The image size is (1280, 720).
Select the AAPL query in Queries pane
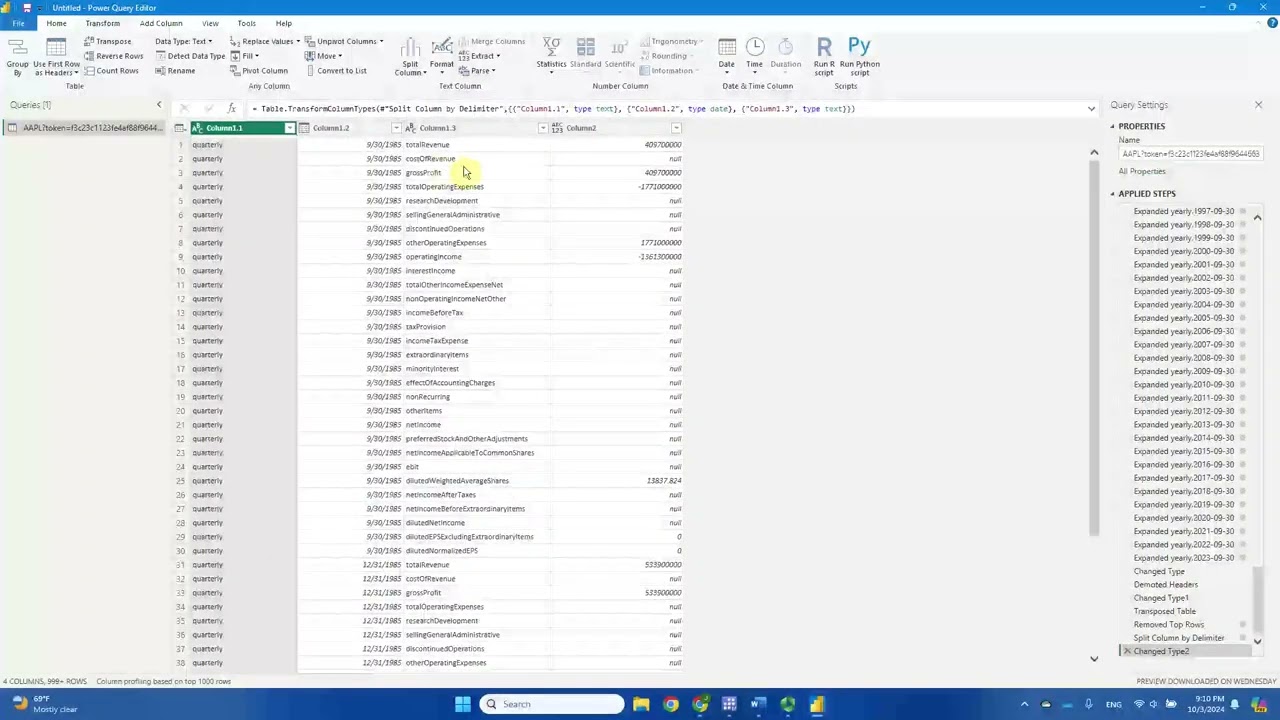pyautogui.click(x=84, y=128)
